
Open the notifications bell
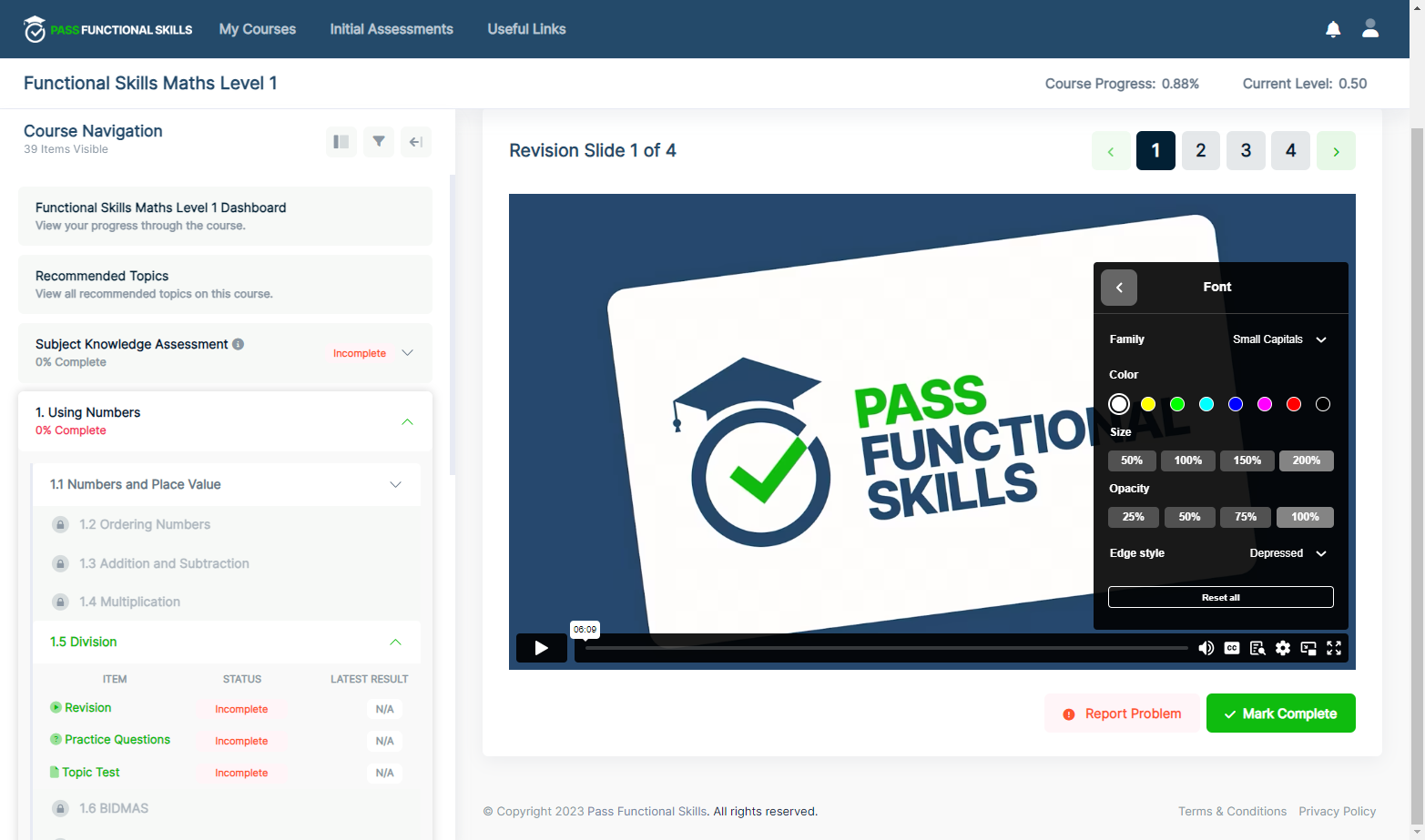[x=1333, y=29]
